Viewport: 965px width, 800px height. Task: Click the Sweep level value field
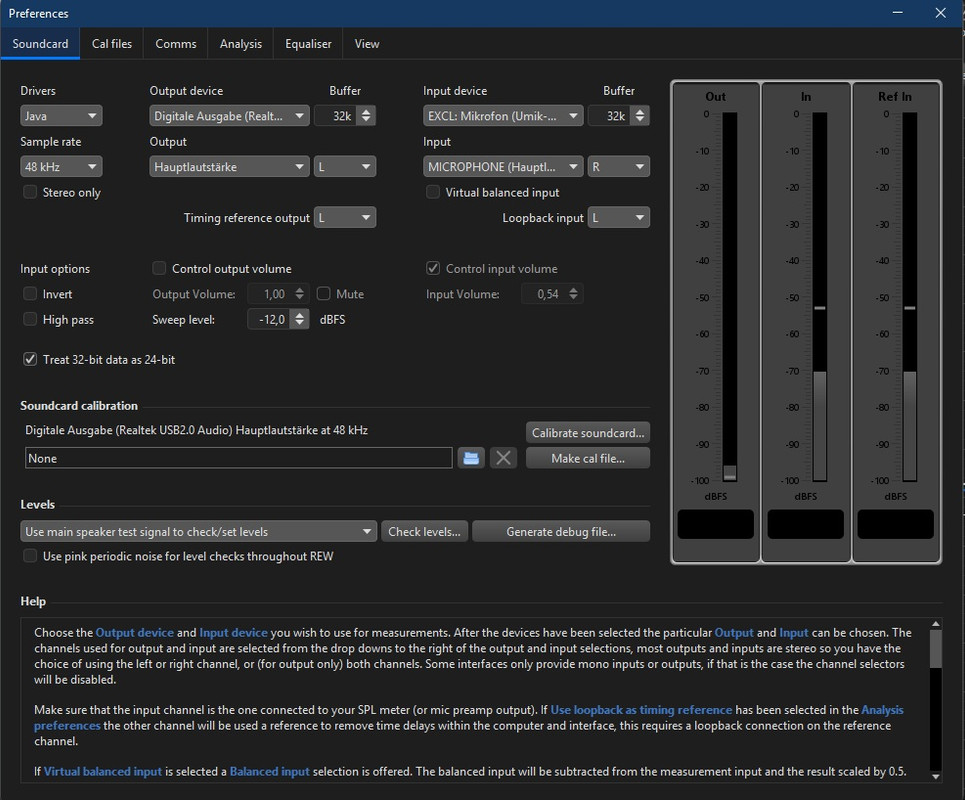(x=270, y=319)
